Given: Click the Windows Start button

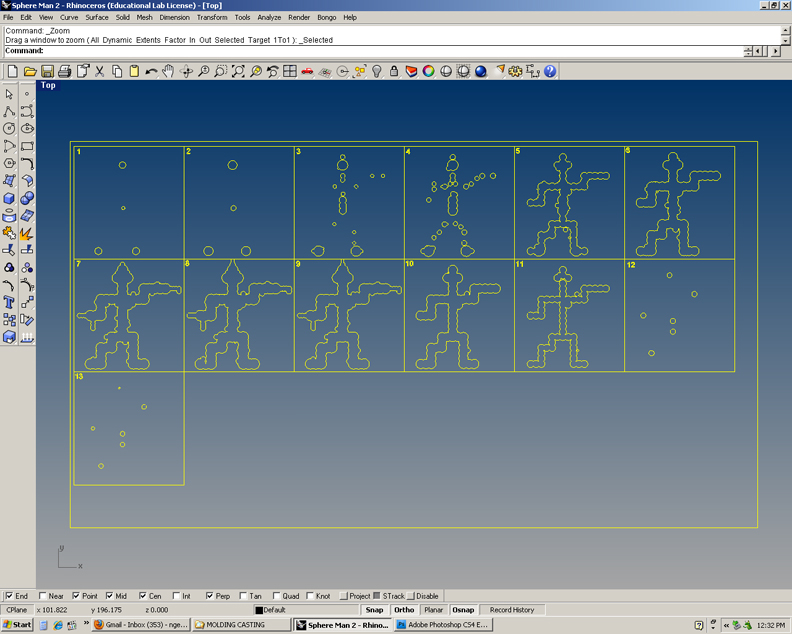Looking at the screenshot, I should (17, 625).
